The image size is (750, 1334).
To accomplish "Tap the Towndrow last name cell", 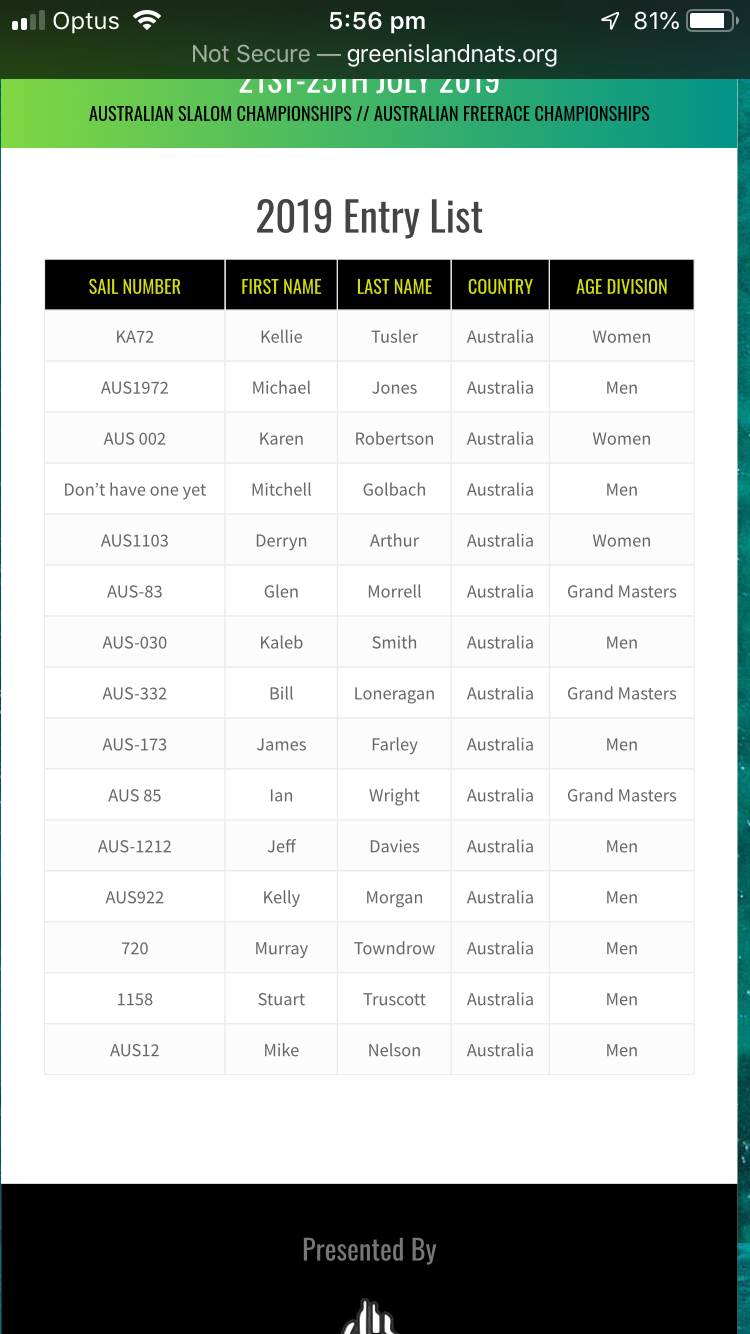I will [394, 949].
